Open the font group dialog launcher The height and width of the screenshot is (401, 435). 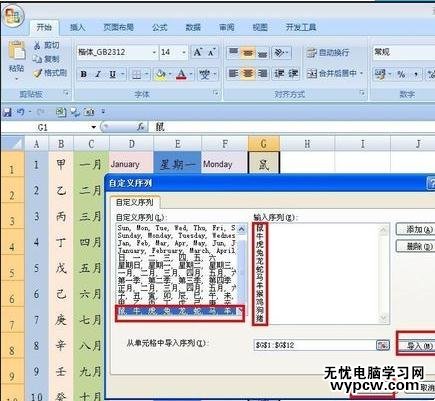216,93
